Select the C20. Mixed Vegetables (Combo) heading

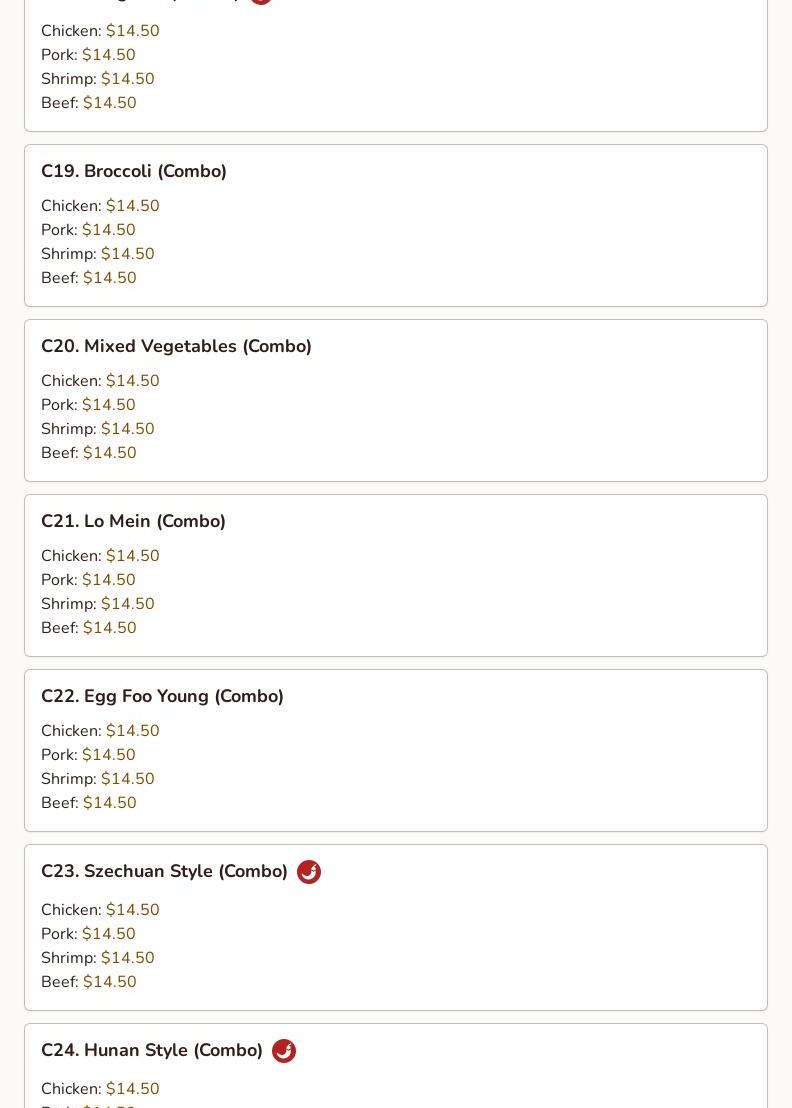[x=176, y=346]
